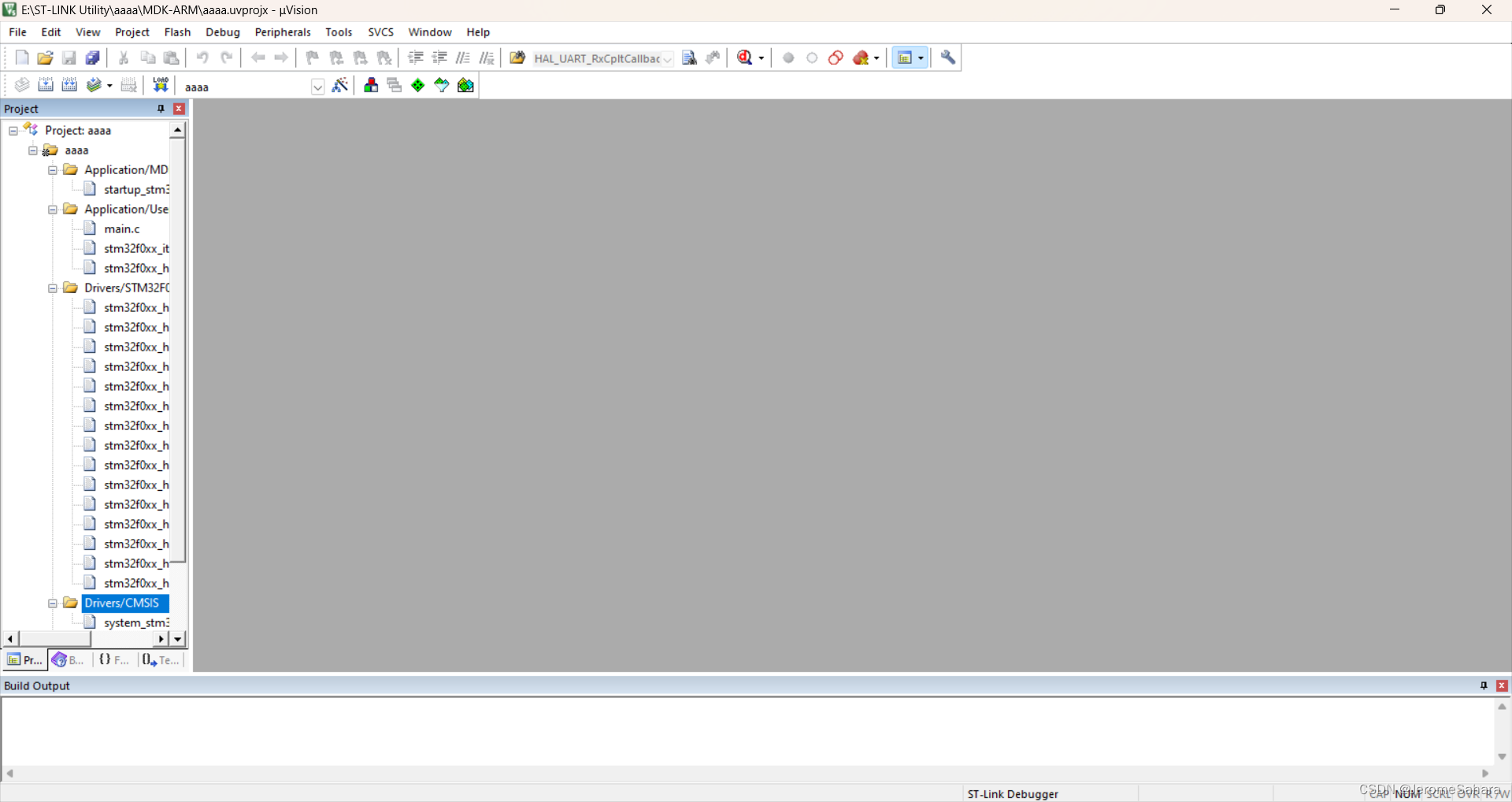Image resolution: width=1512 pixels, height=802 pixels.
Task: Collapse the Application/User folder
Action: (53, 210)
